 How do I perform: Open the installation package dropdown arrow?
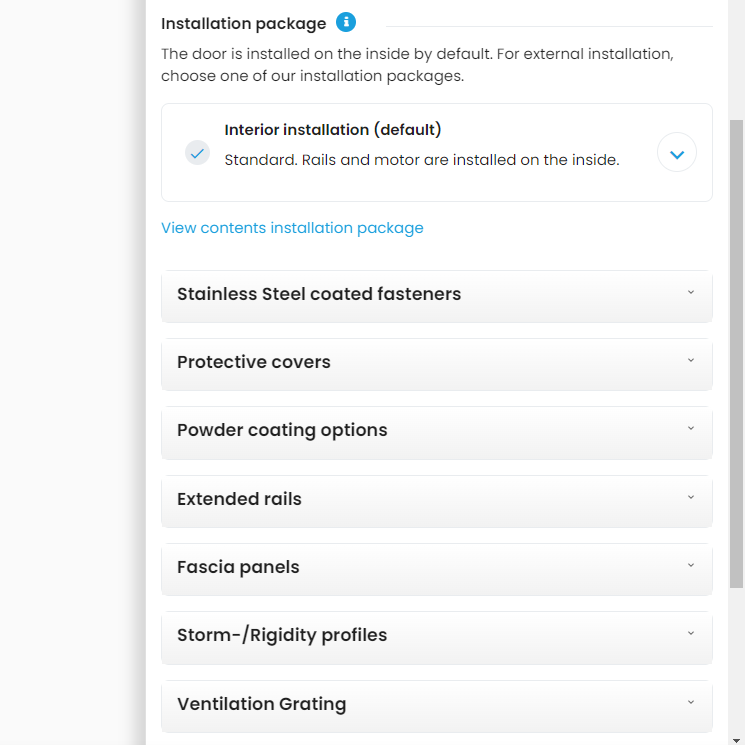click(677, 153)
